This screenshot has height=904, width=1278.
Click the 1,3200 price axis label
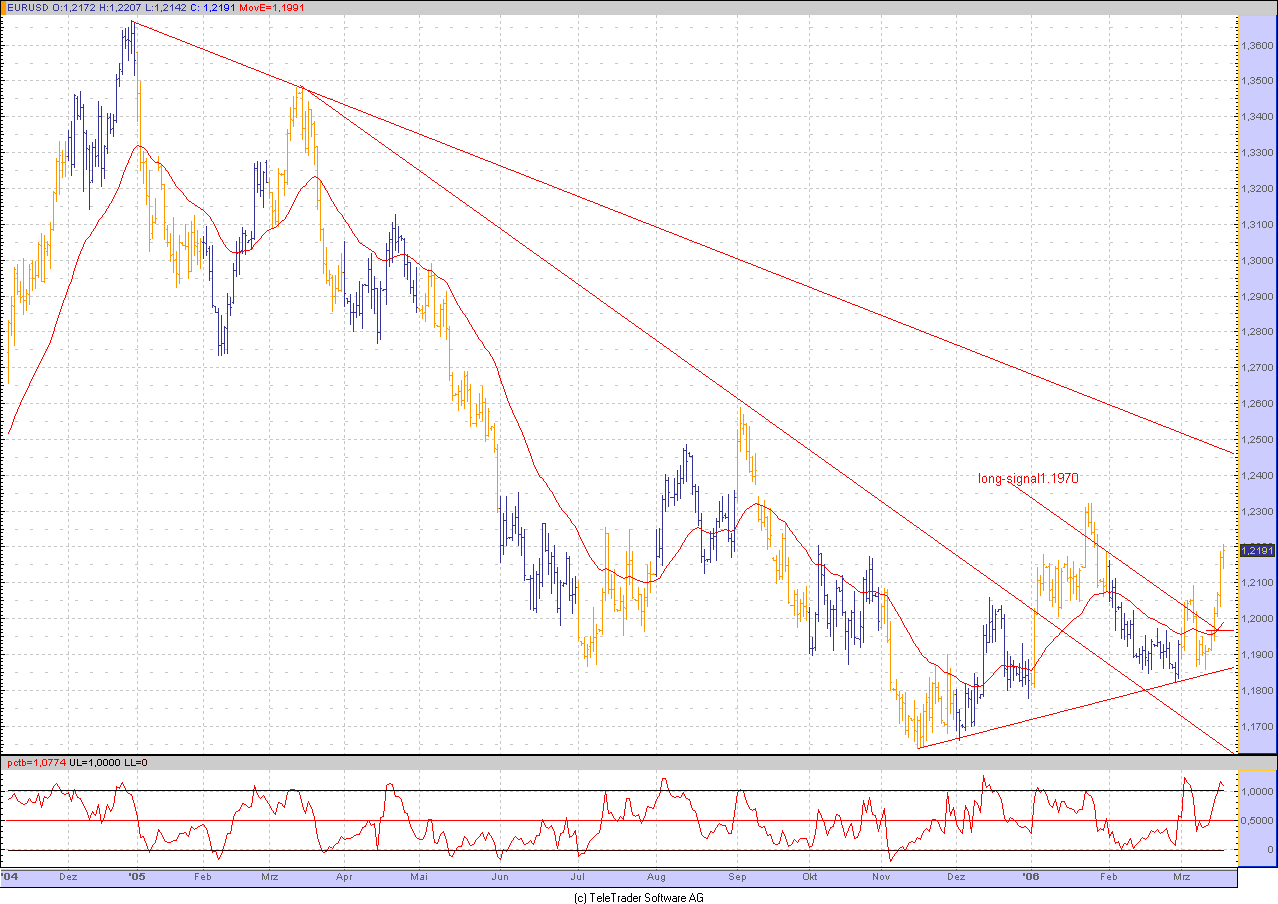(x=1257, y=189)
